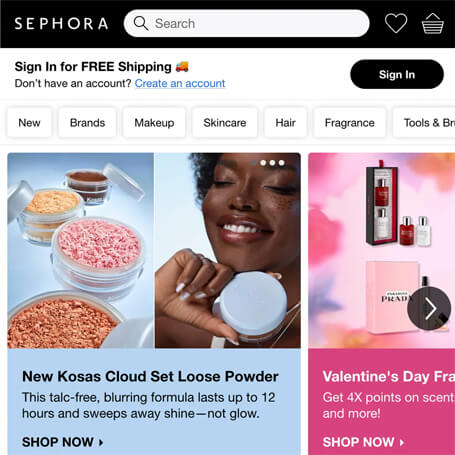Click SHOP NOW on Valentine's Day banner

(x=363, y=442)
